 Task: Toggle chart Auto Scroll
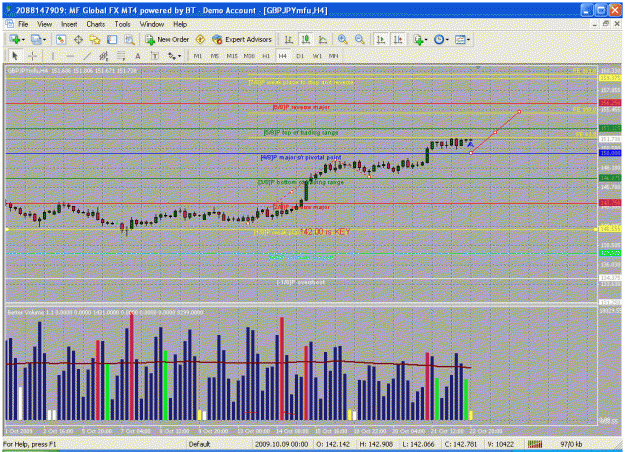pos(381,39)
